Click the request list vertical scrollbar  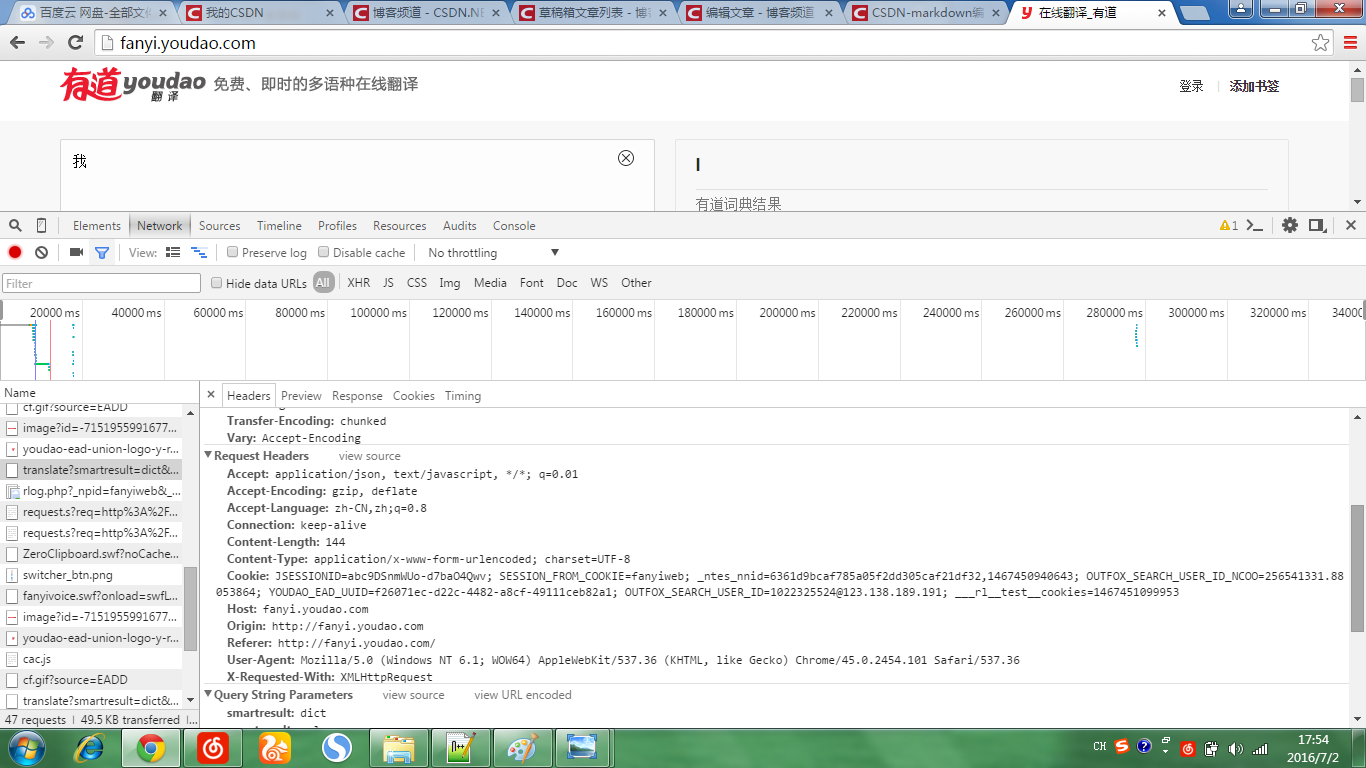tap(190, 609)
